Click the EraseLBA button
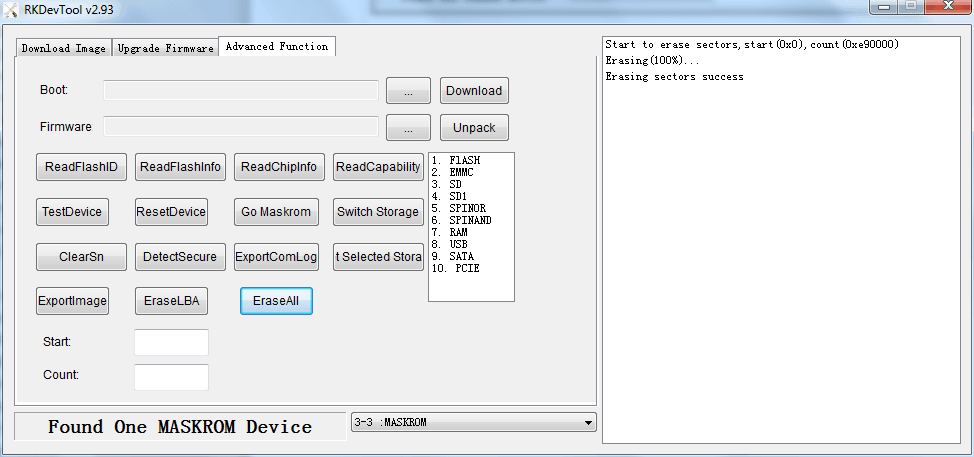The width and height of the screenshot is (974, 457). tap(171, 301)
